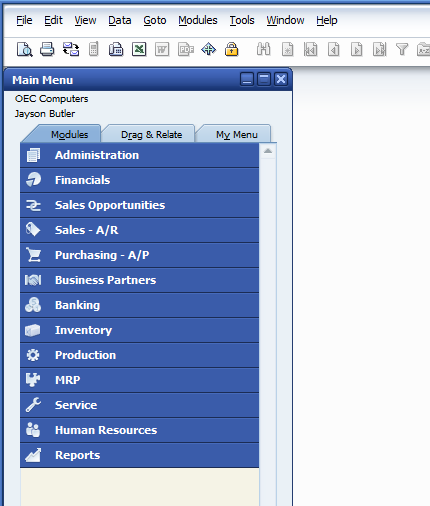Minimize the Main Menu window
The image size is (430, 506).
(247, 79)
